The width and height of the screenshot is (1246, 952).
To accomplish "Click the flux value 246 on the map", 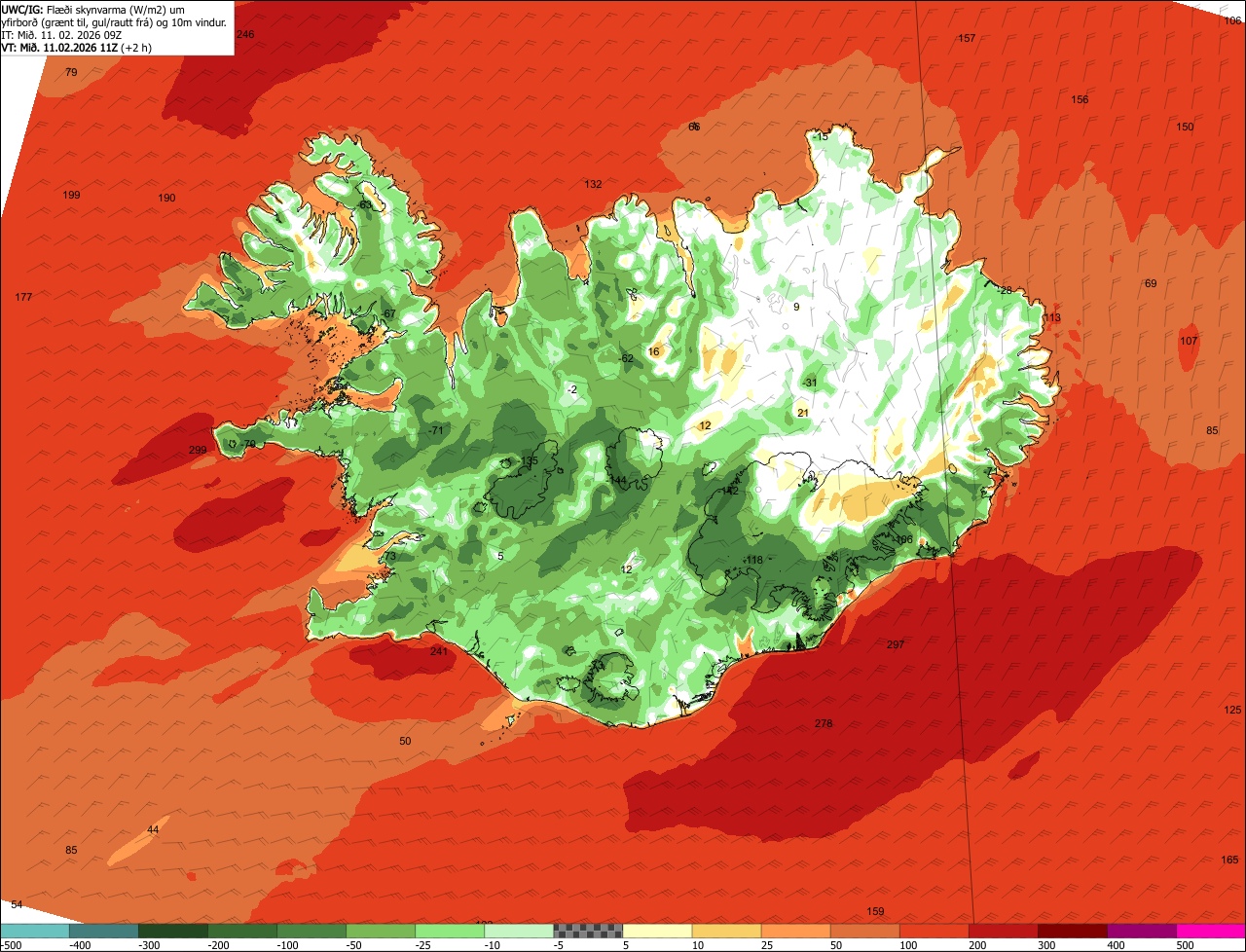I will pyautogui.click(x=245, y=34).
